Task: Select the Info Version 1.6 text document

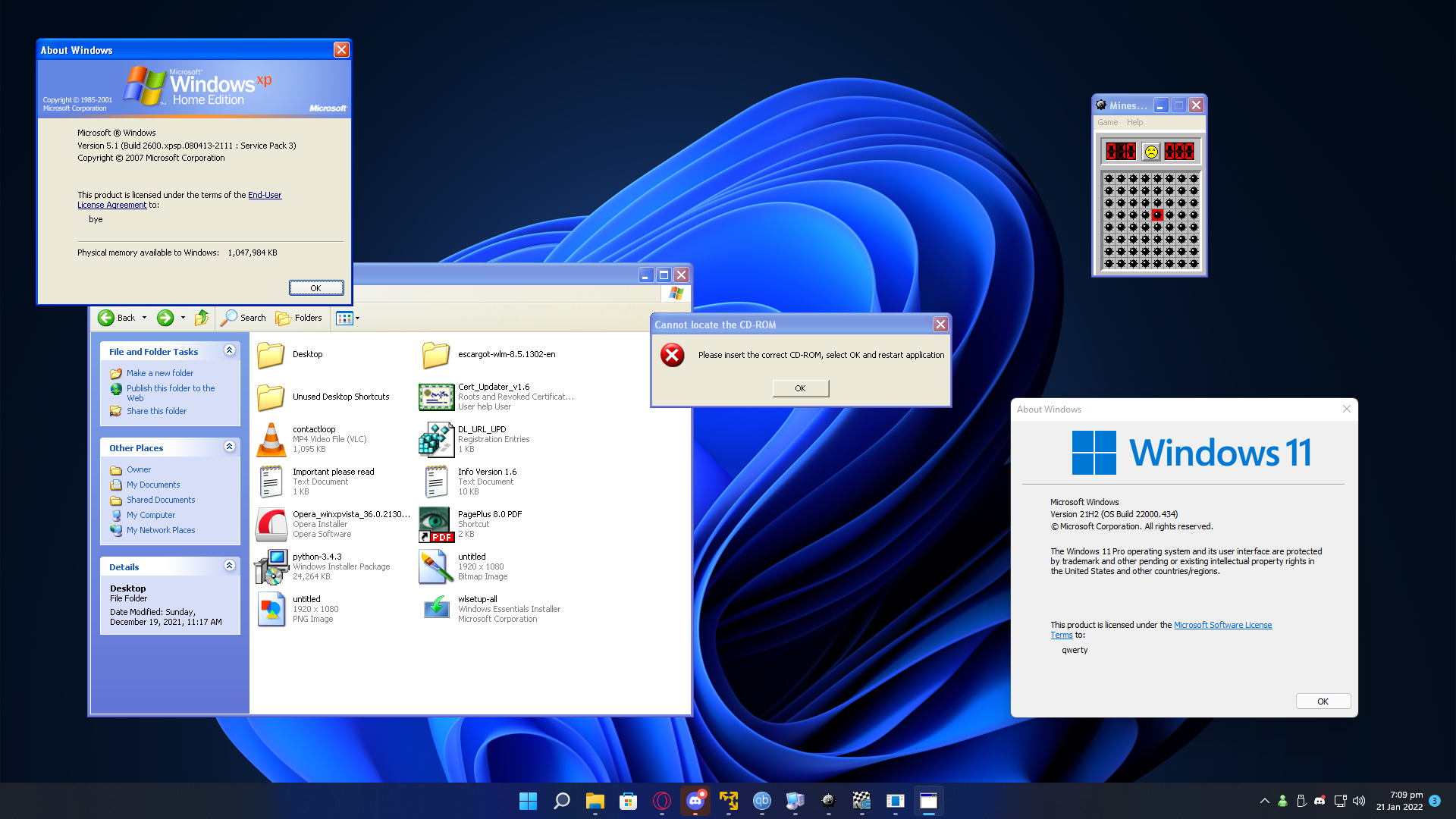Action: [x=436, y=482]
